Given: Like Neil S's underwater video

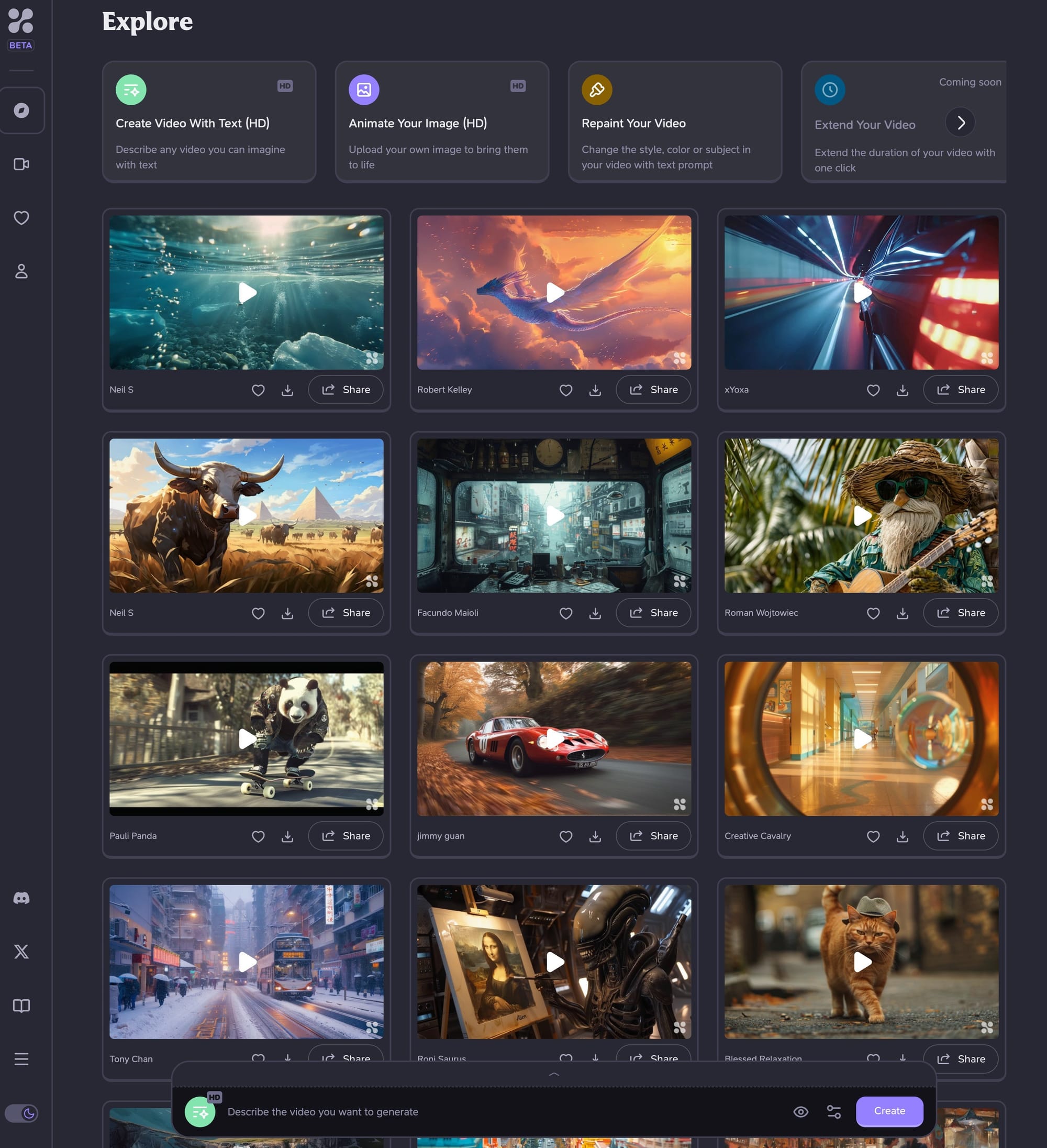Looking at the screenshot, I should coord(258,390).
